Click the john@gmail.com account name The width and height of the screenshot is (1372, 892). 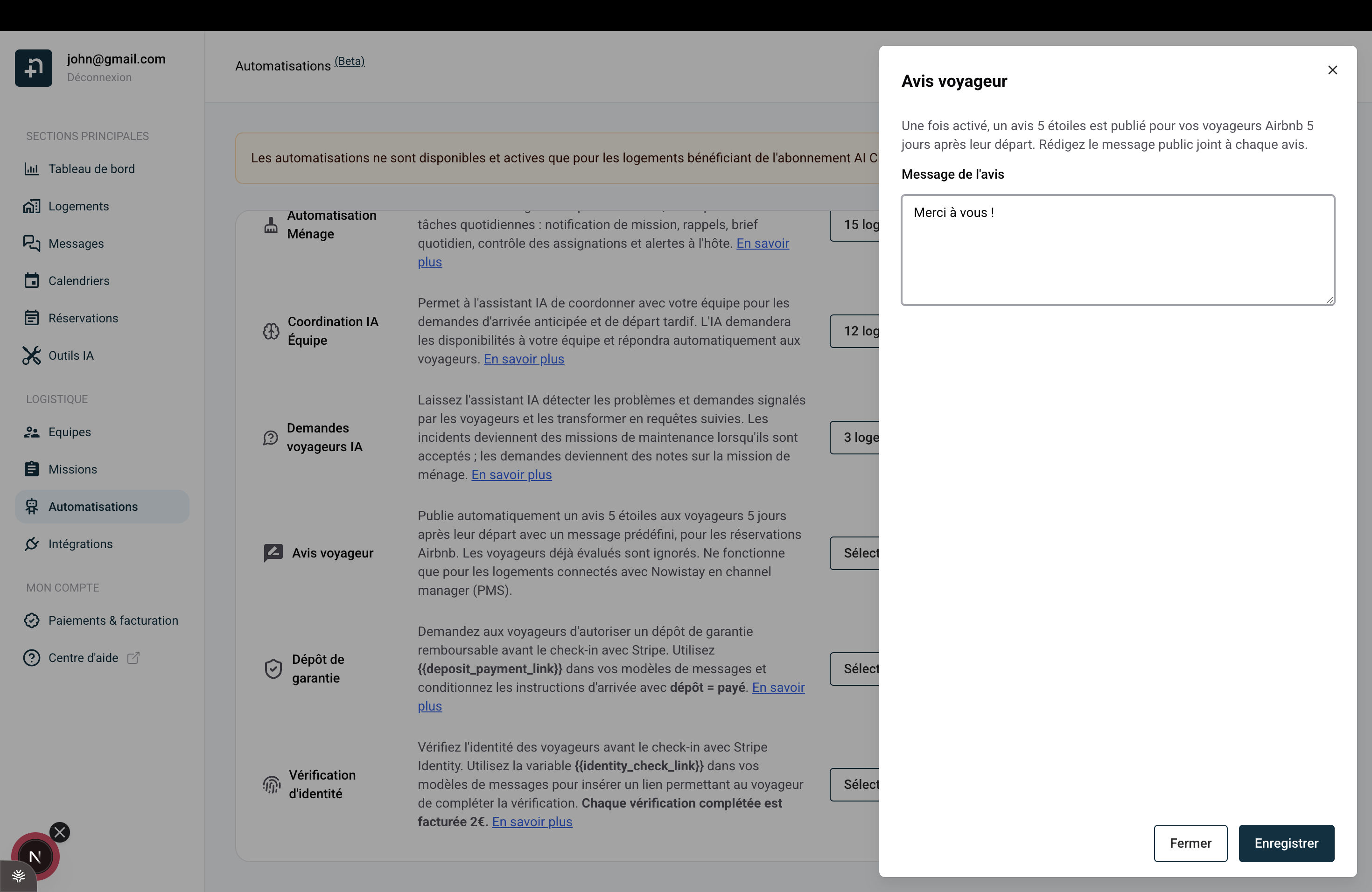pyautogui.click(x=116, y=59)
